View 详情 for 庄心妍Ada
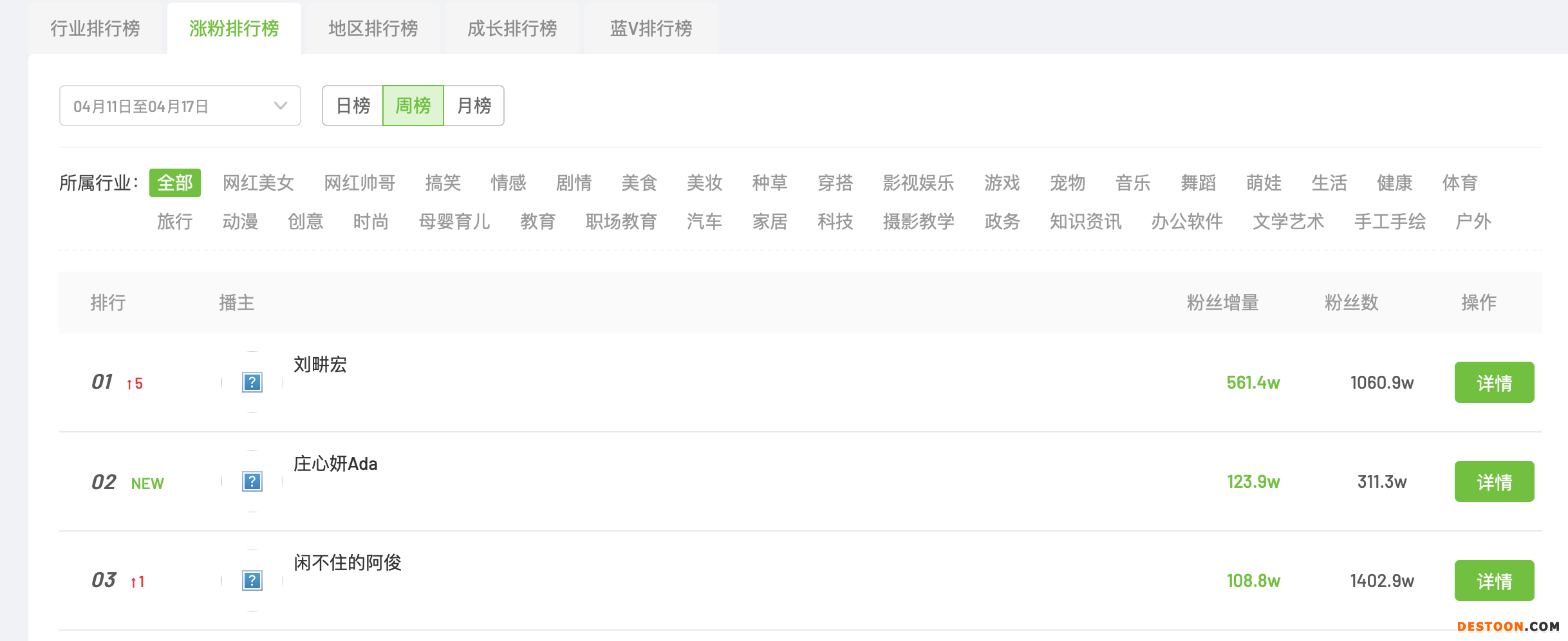The height and width of the screenshot is (641, 1568). coord(1494,481)
